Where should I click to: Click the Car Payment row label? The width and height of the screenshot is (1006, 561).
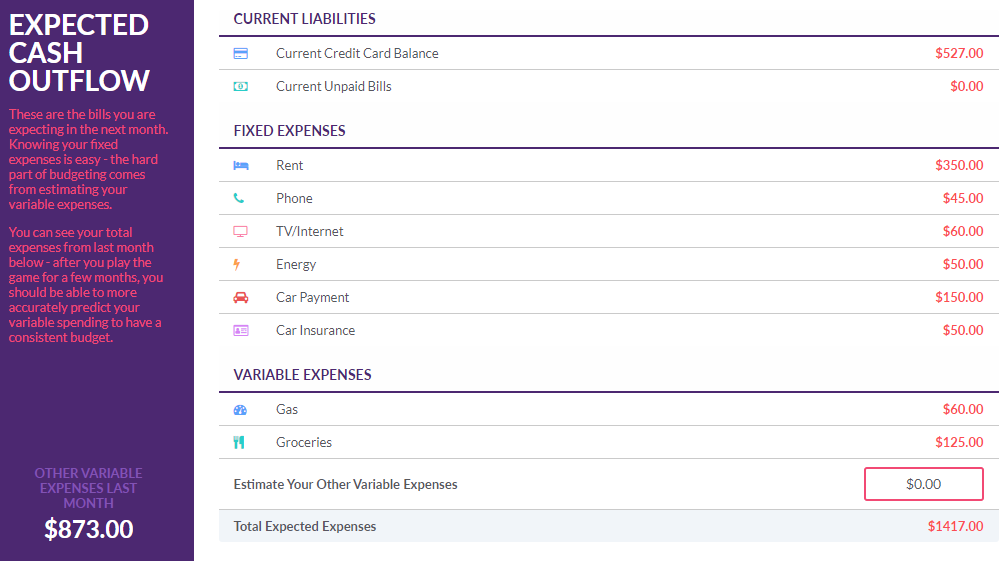[x=312, y=297]
